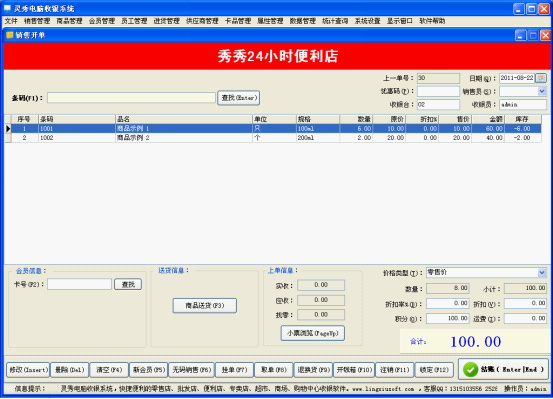553x399 pixels.
Task: Open the calendar picker beside the date field
Action: coord(541,78)
